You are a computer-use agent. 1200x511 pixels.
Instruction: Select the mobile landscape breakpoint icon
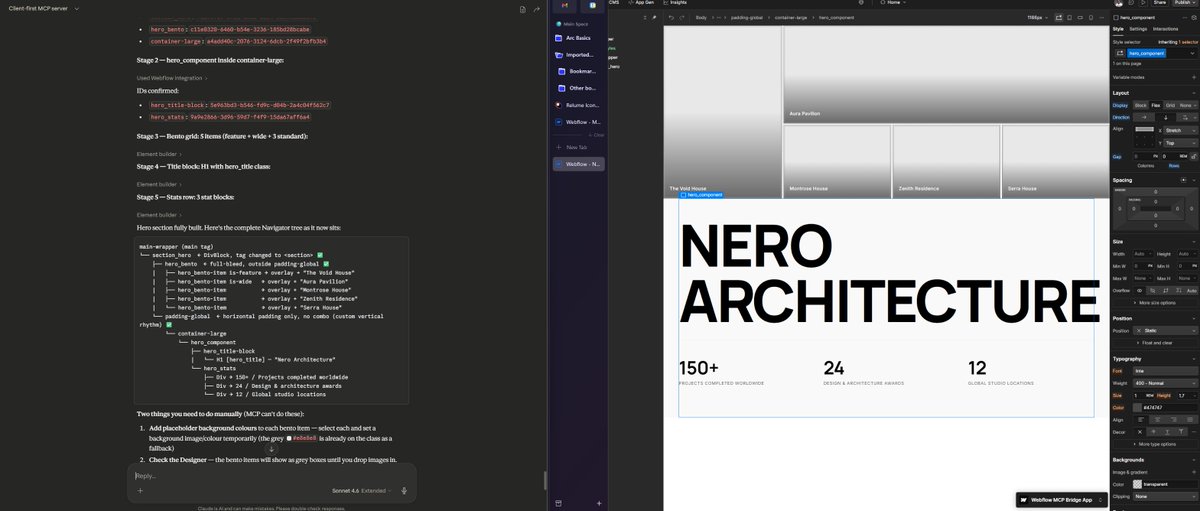click(1080, 18)
